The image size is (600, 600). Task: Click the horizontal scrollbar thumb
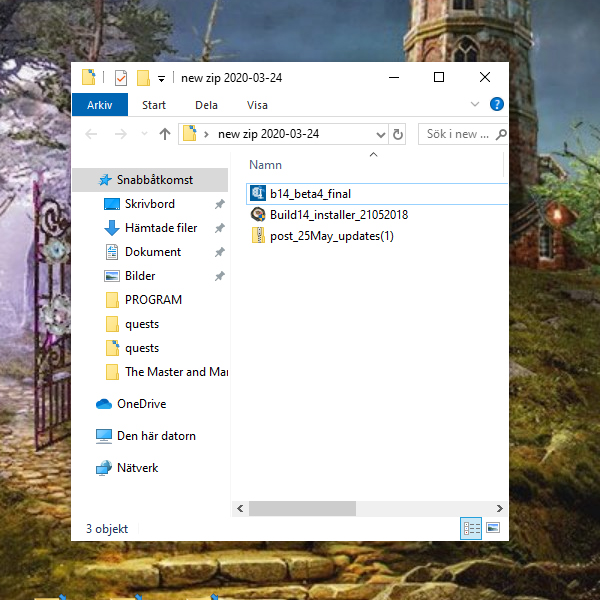(x=302, y=509)
